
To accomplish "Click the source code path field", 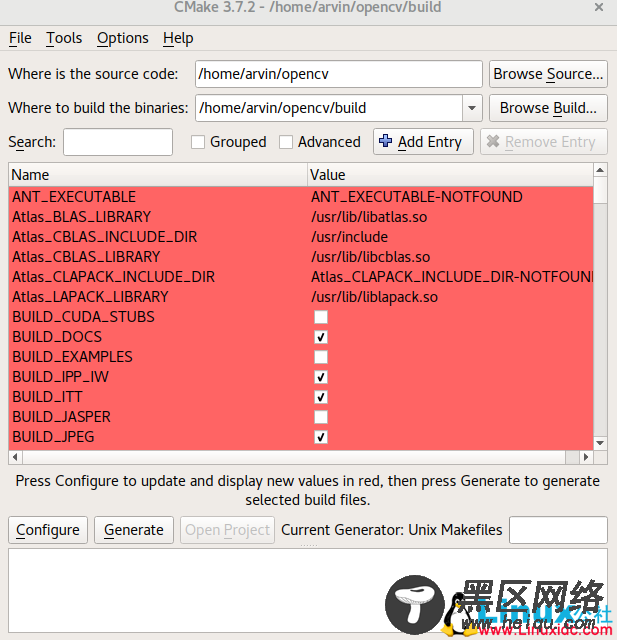I will pos(339,74).
